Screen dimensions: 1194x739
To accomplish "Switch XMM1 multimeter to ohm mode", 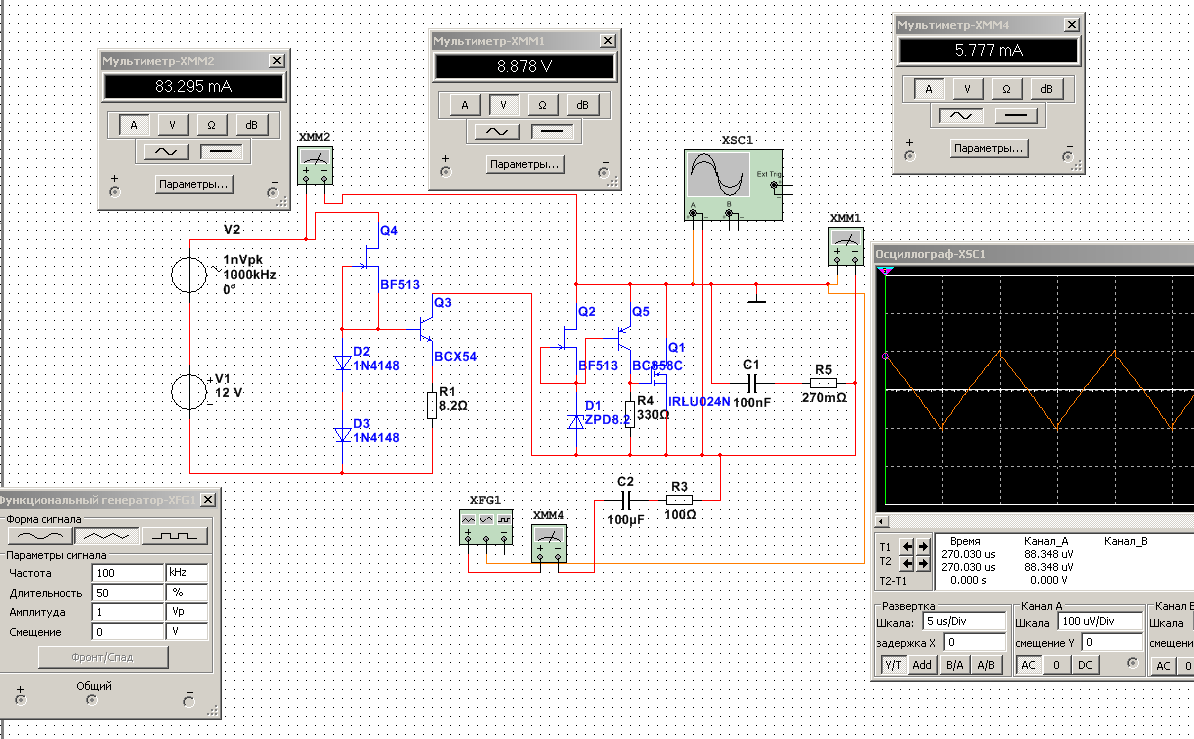I will [542, 104].
